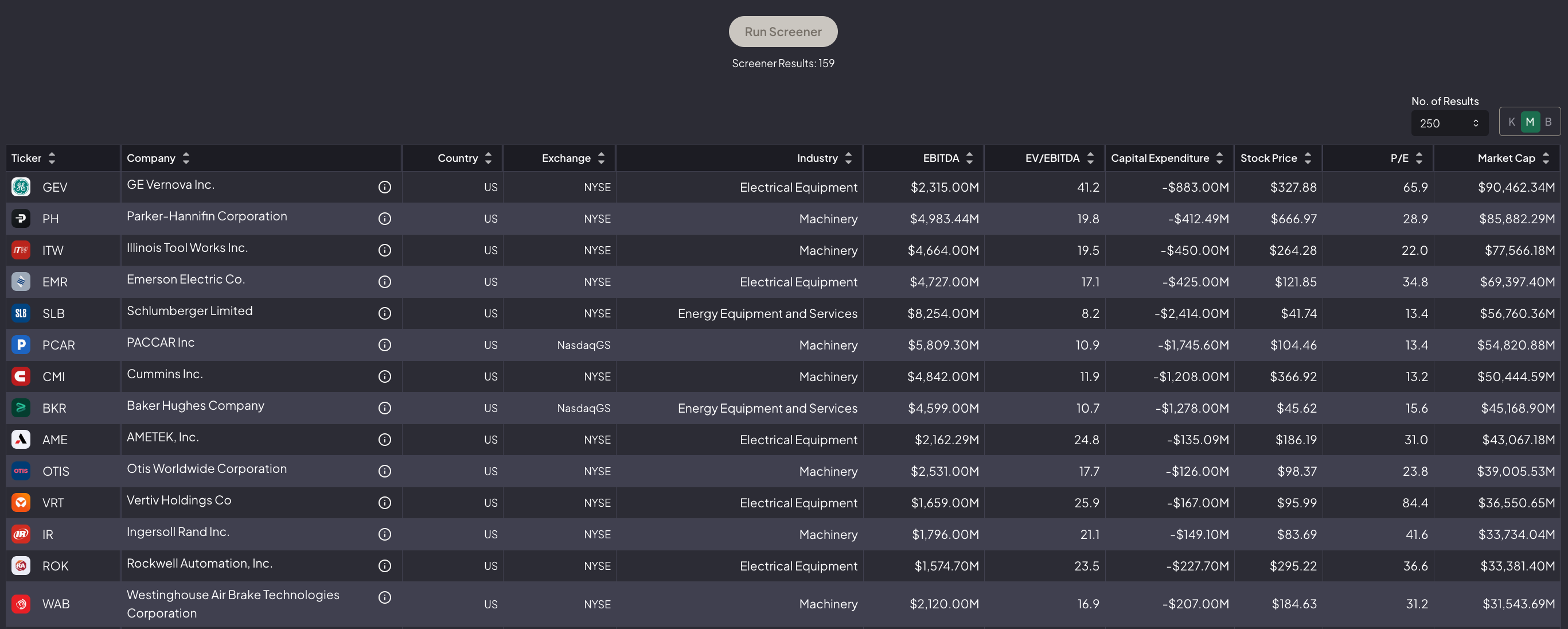Sort table by Ticker column

[x=52, y=158]
